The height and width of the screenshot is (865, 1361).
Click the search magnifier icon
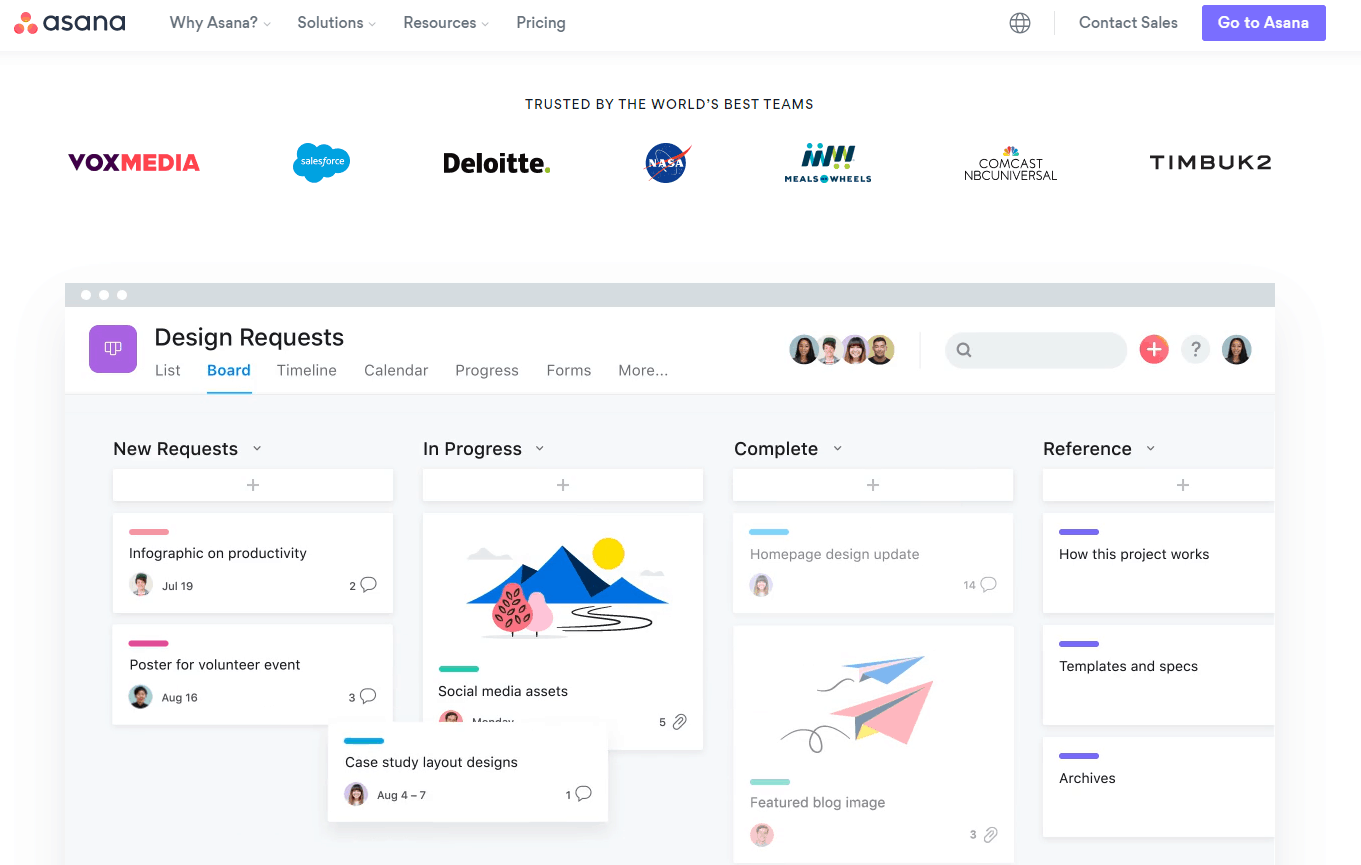tap(964, 350)
